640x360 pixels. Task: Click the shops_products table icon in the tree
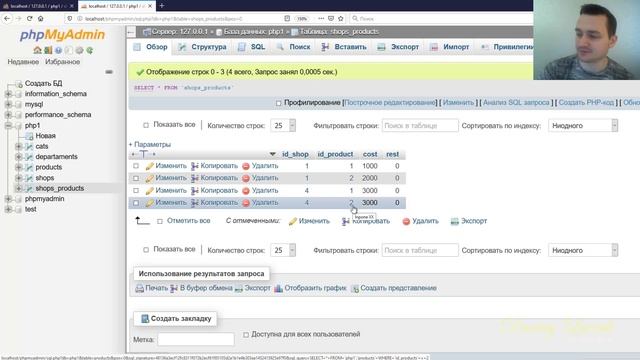(29, 189)
